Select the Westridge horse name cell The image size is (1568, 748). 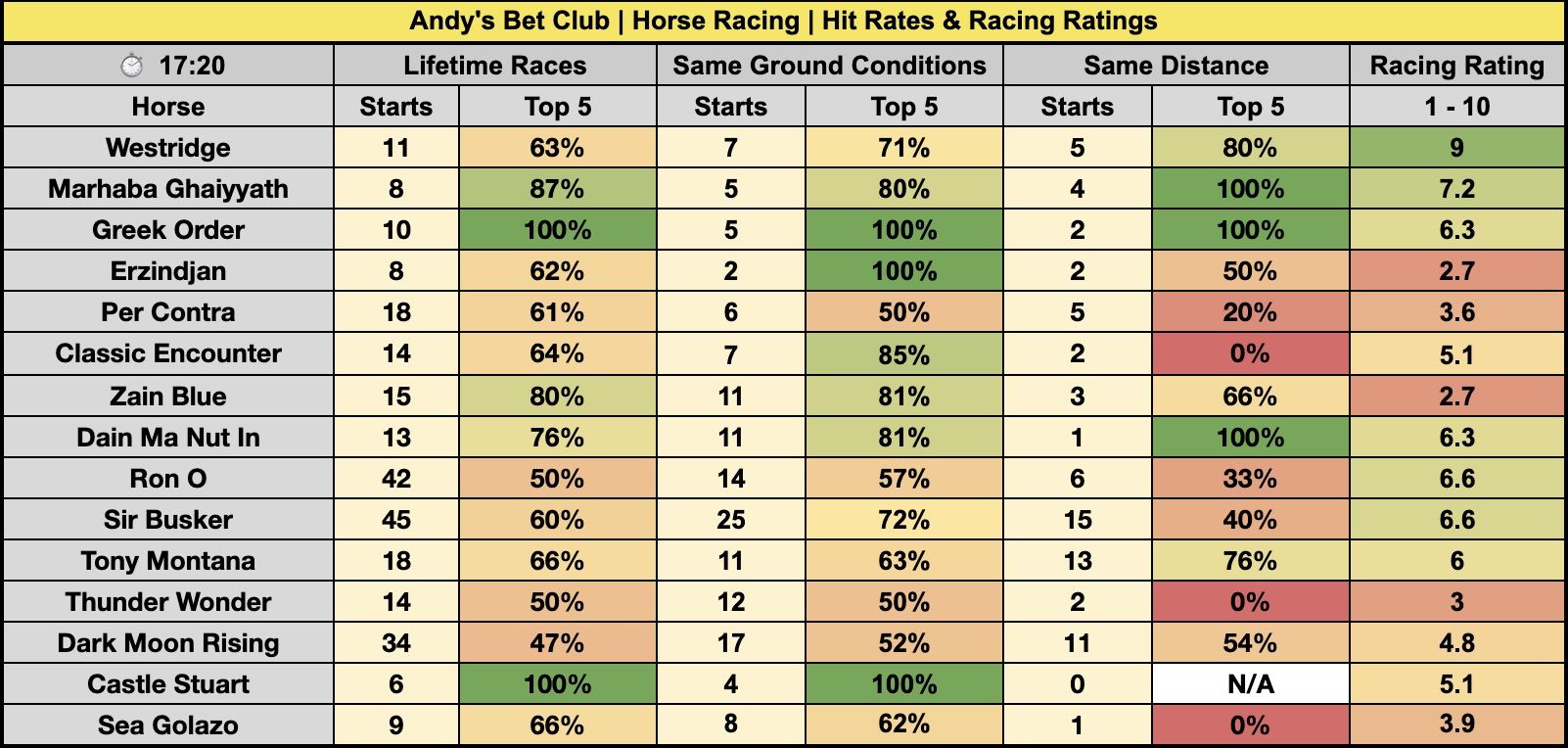(x=168, y=148)
